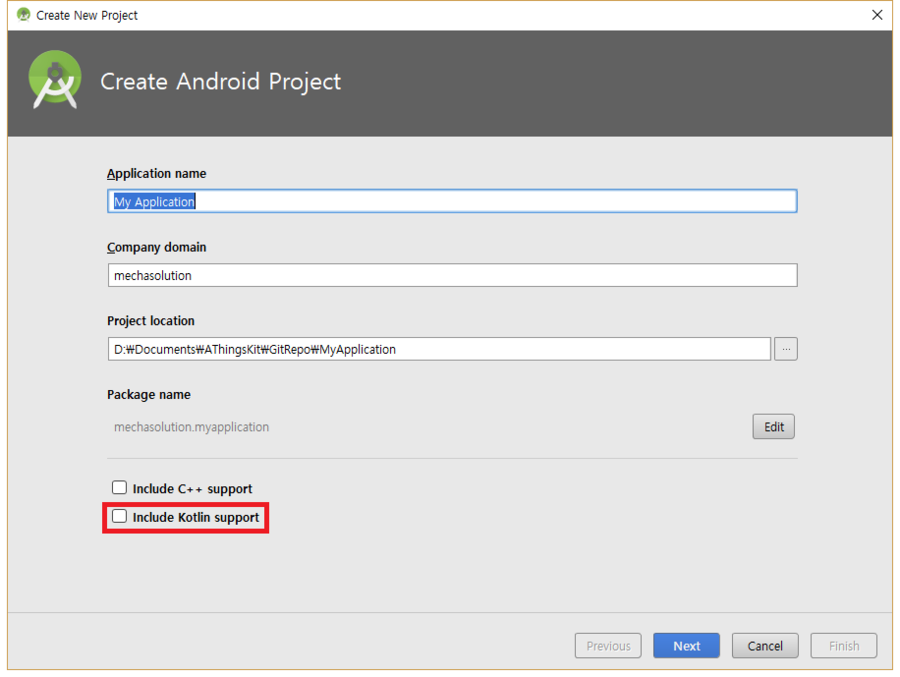Click into the Company domain field
The width and height of the screenshot is (900, 677).
coord(452,275)
